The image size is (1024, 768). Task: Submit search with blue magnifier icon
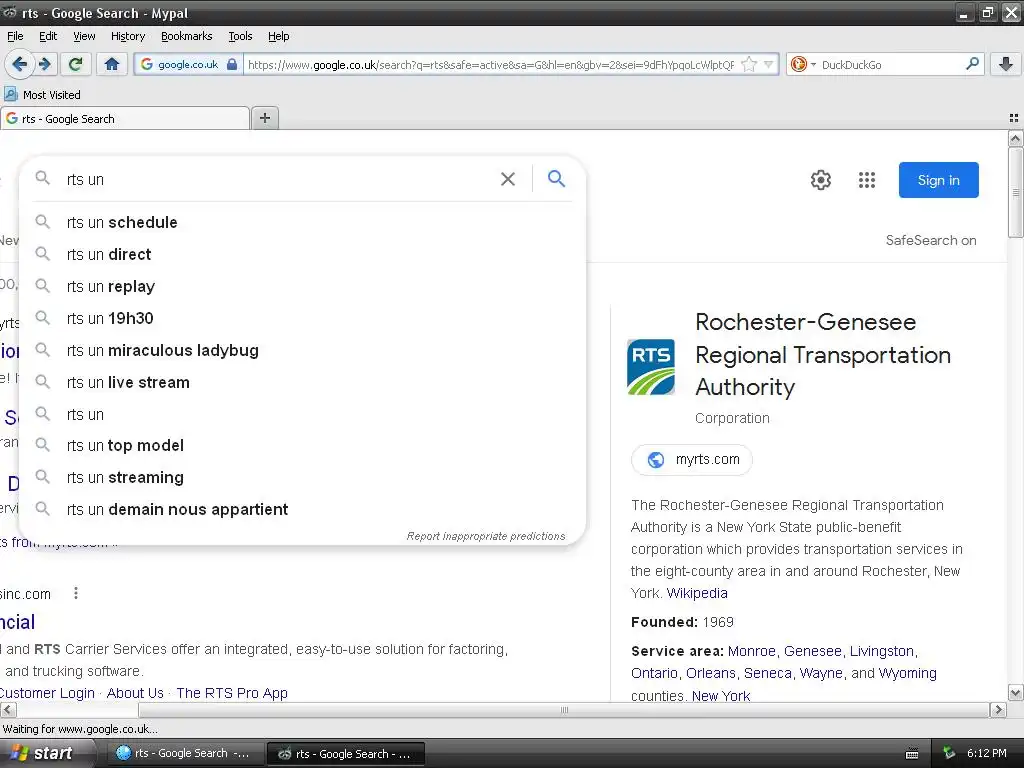[556, 179]
